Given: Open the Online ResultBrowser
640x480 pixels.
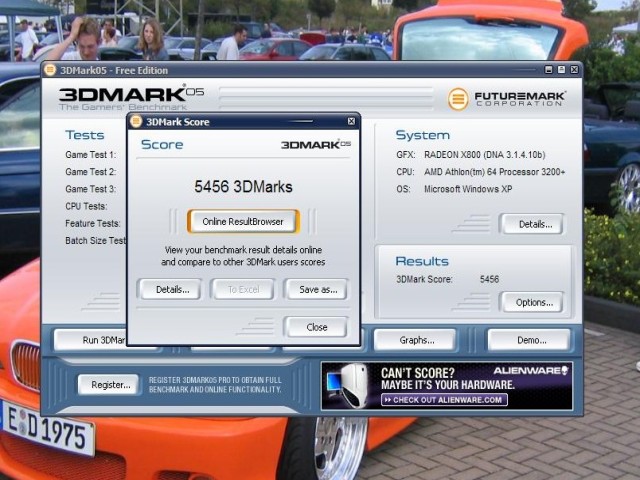Looking at the screenshot, I should tap(243, 222).
